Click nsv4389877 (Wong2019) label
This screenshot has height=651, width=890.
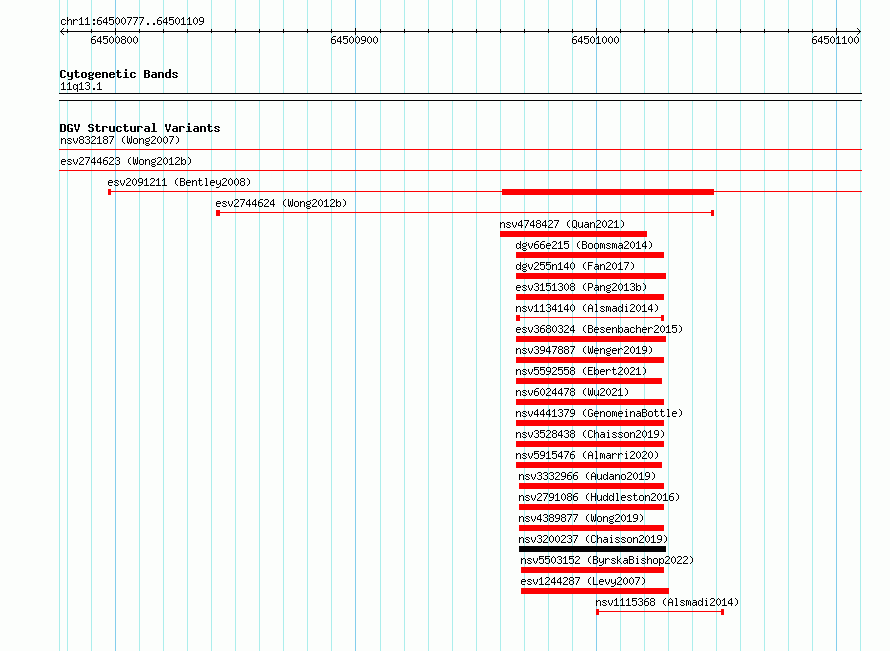coord(581,518)
